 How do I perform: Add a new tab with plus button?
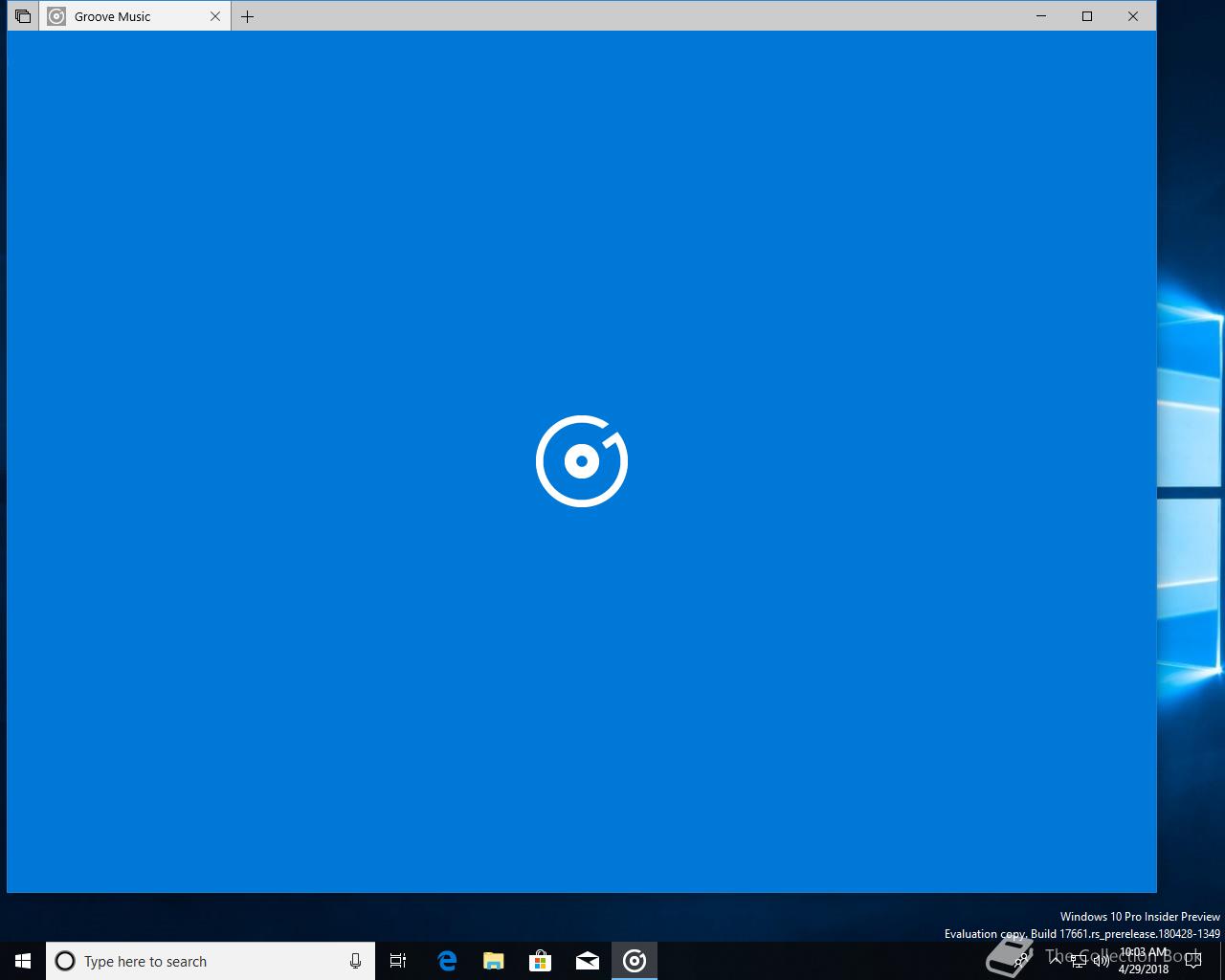(x=248, y=16)
